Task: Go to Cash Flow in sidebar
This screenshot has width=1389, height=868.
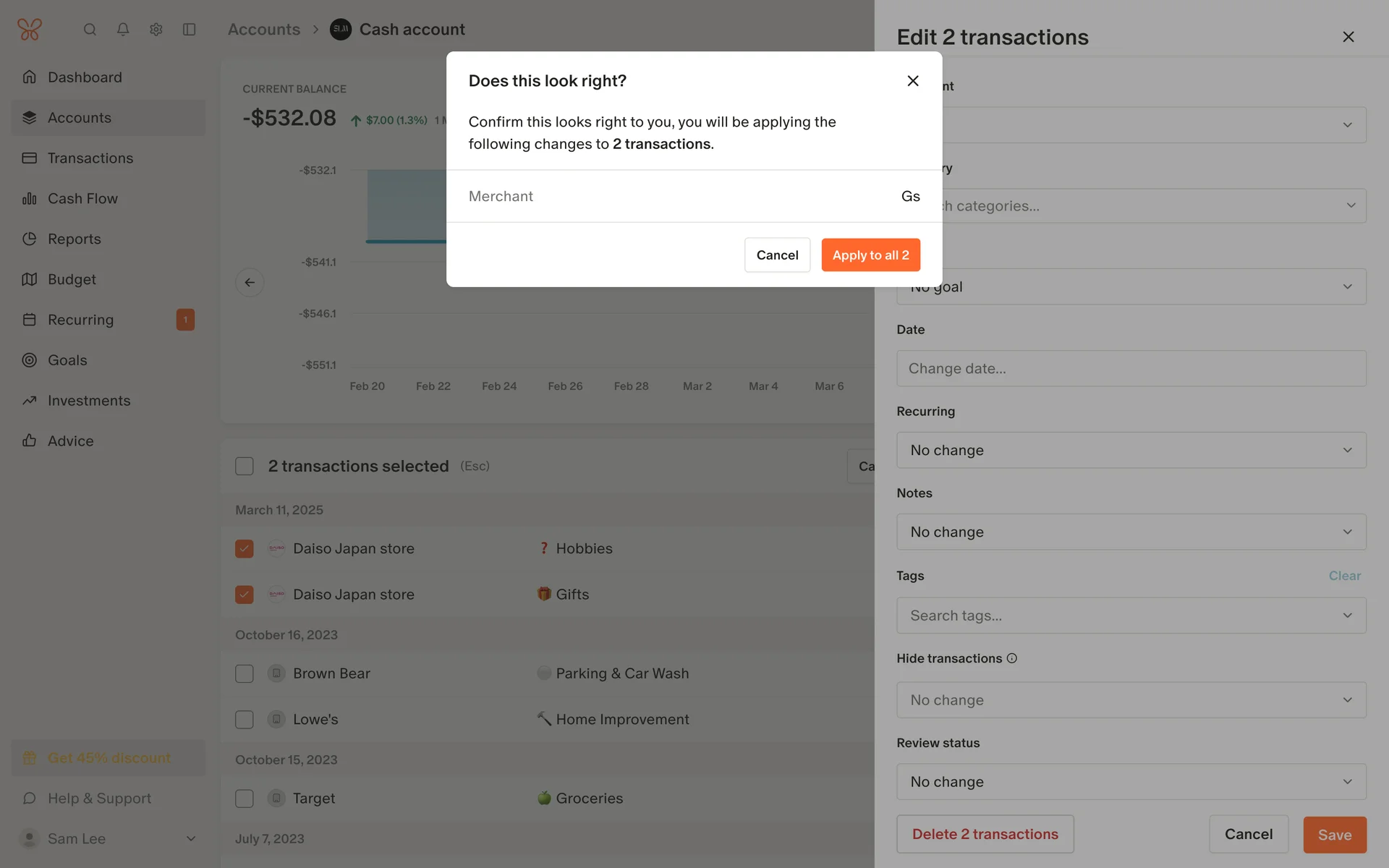Action: coord(82,199)
